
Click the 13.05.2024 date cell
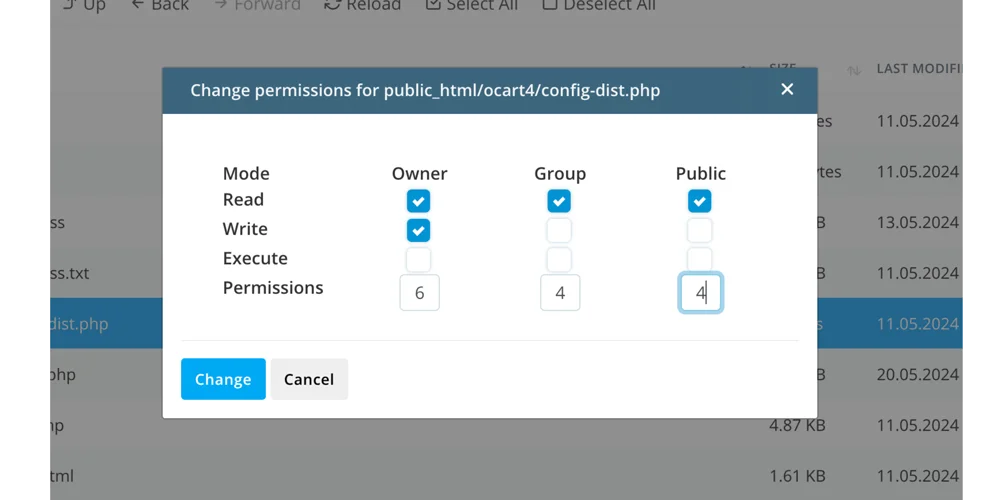(x=918, y=223)
